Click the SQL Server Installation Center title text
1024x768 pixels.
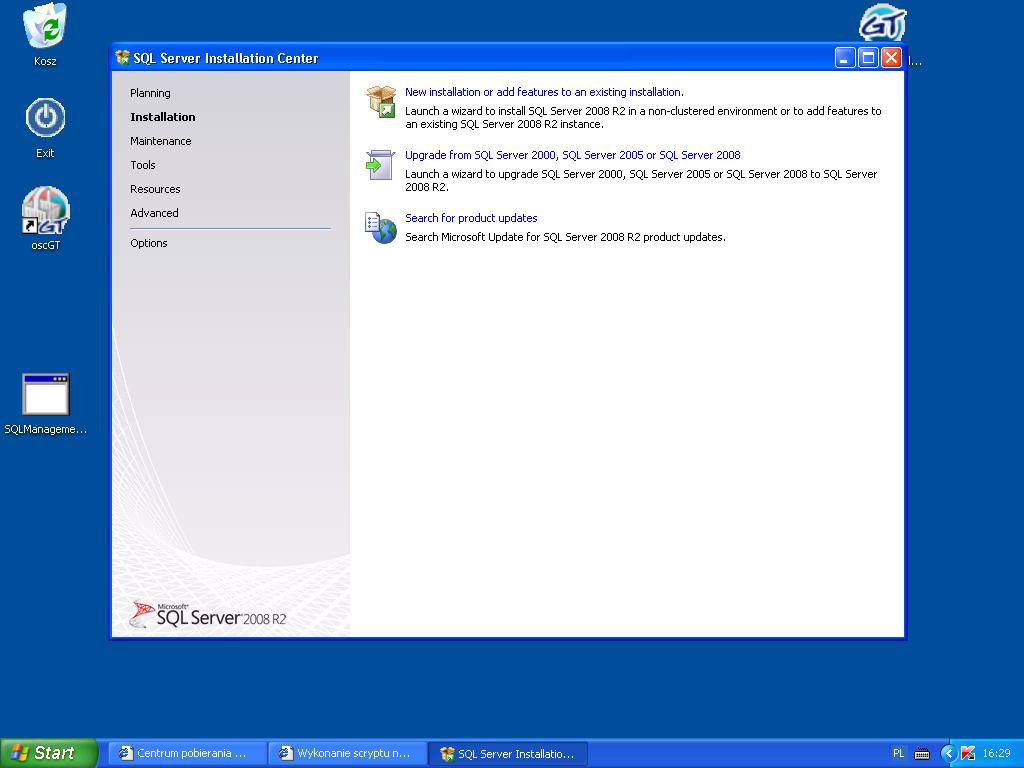[225, 58]
